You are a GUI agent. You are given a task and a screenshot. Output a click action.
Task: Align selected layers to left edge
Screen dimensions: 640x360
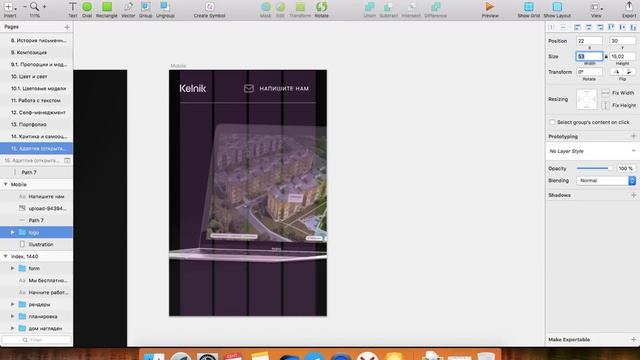click(577, 27)
